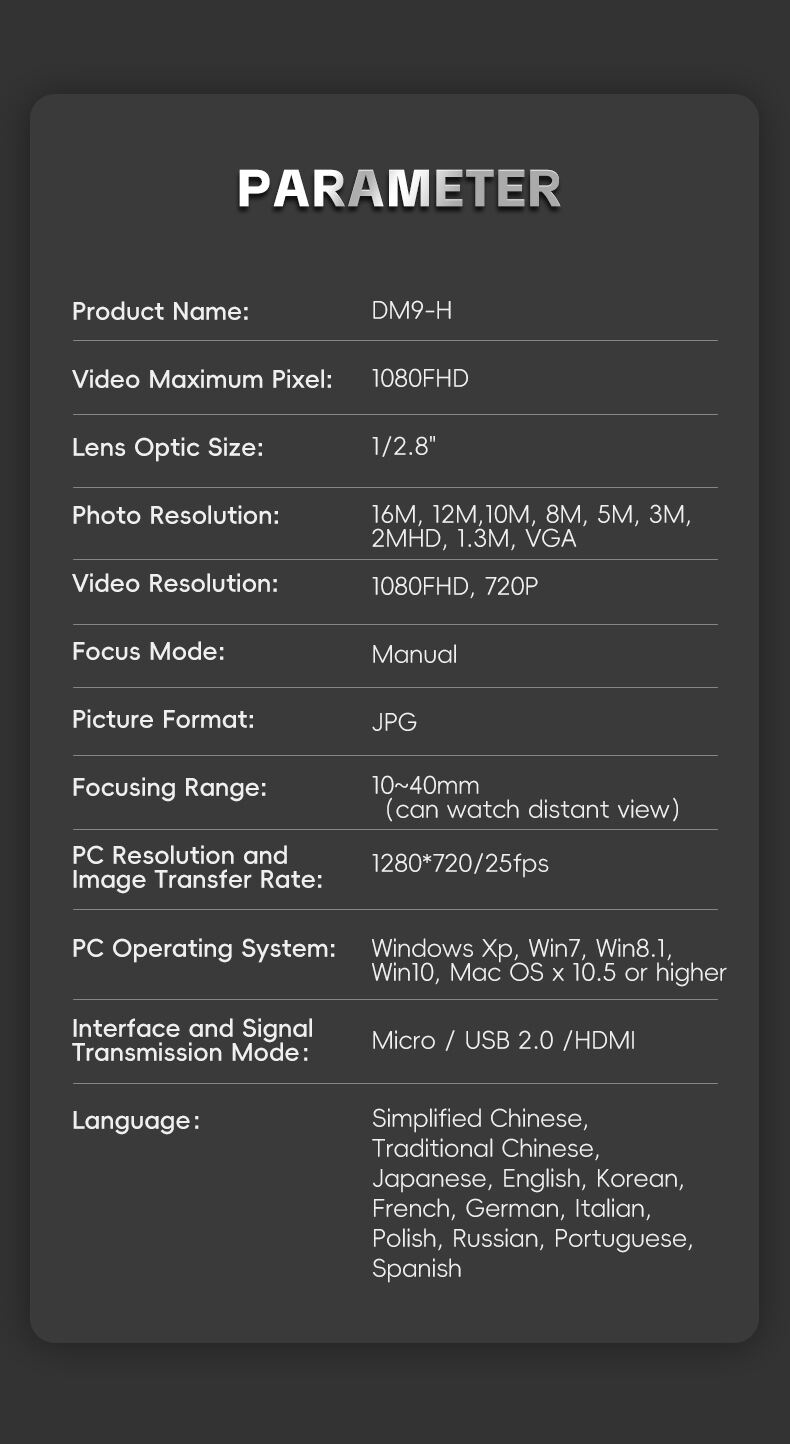The width and height of the screenshot is (790, 1444).
Task: Select the Manual focus mode value
Action: point(414,654)
